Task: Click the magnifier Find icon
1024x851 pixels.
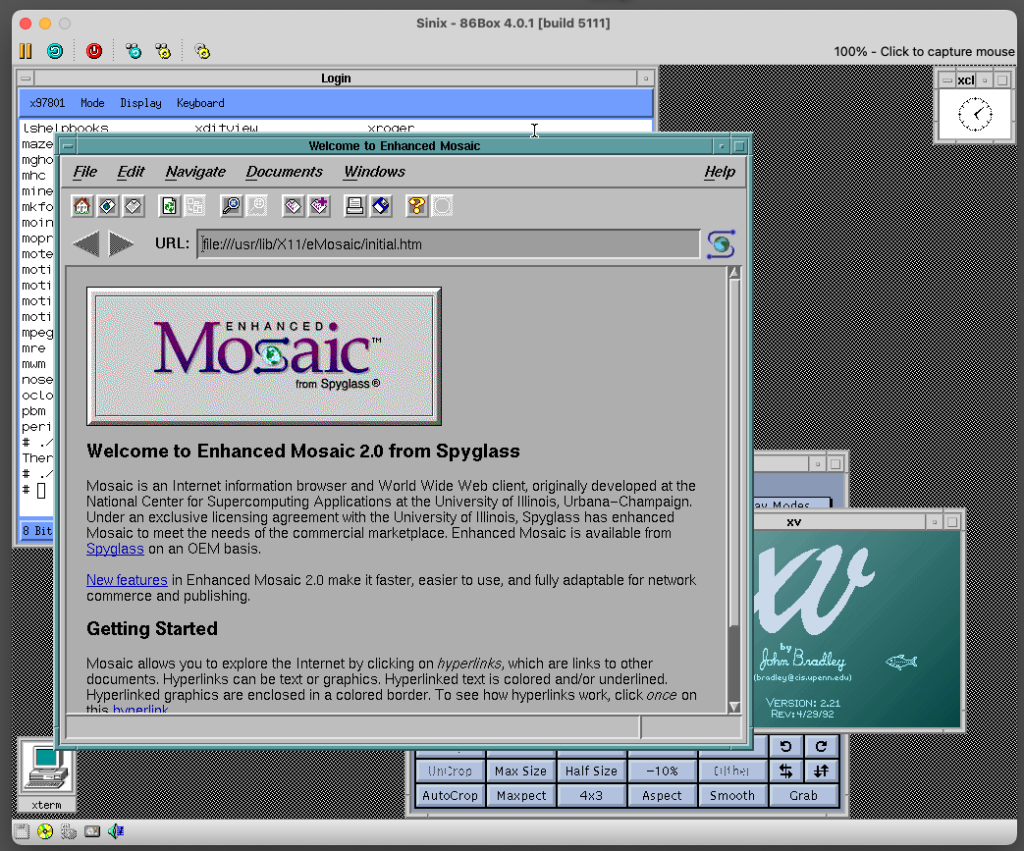Action: coord(231,206)
